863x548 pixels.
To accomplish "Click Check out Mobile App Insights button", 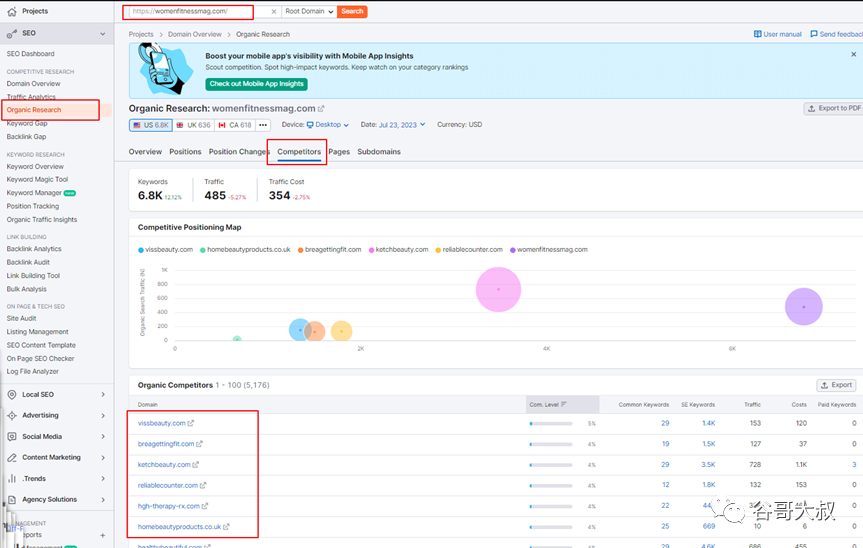I will [256, 84].
